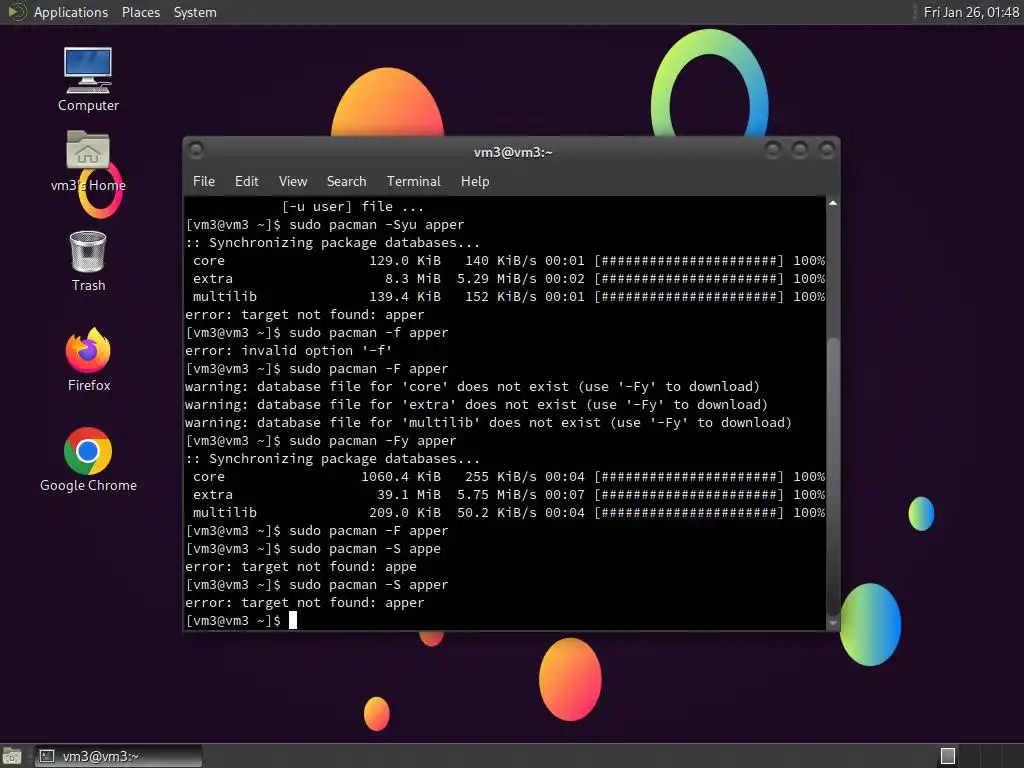The image size is (1024, 768).
Task: Click the clock showing Fri Jan 26, 01:48
Action: coord(970,12)
